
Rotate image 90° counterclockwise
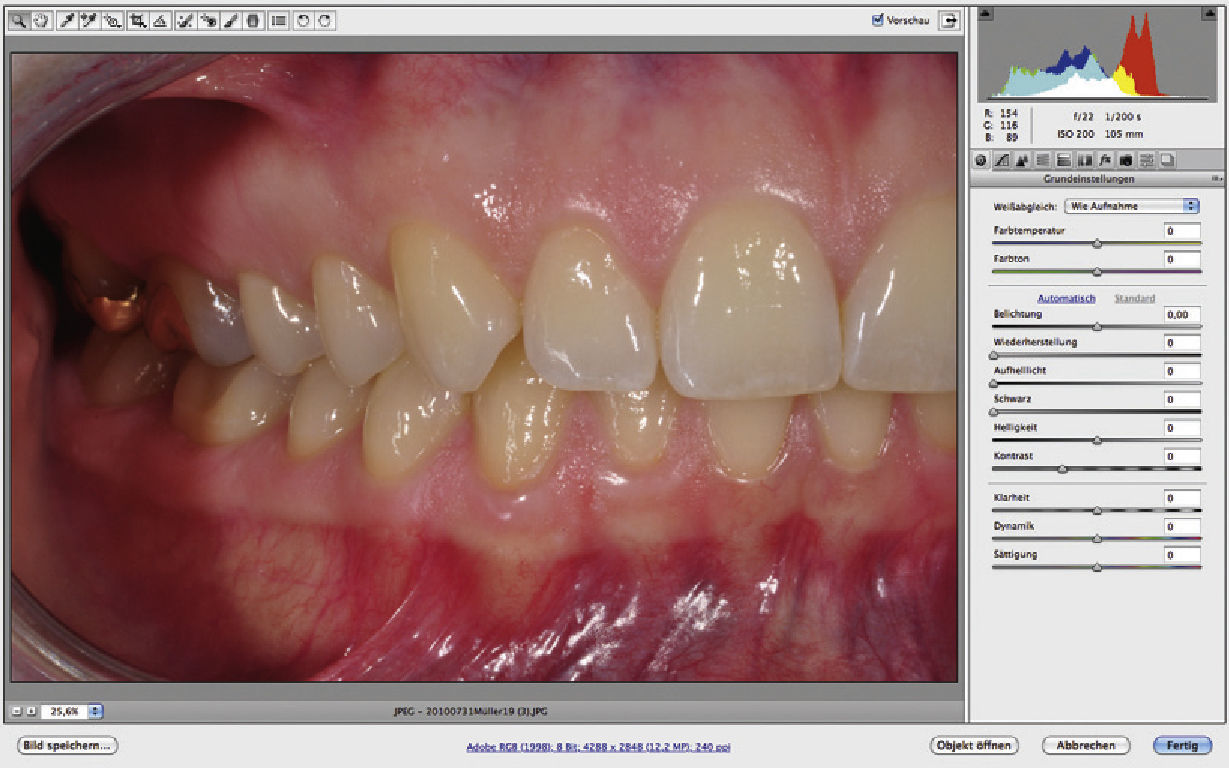pyautogui.click(x=303, y=20)
